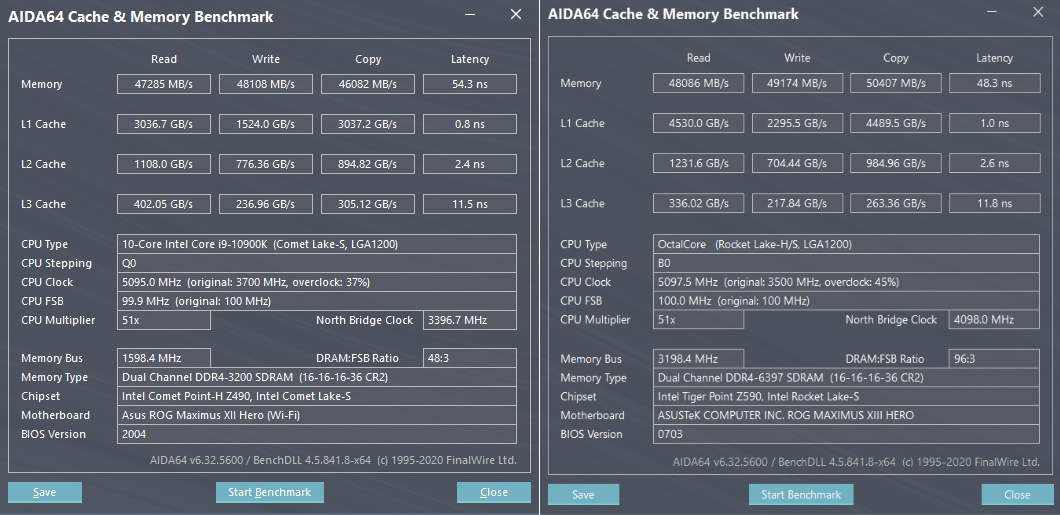Image resolution: width=1060 pixels, height=515 pixels.
Task: Click the 54.3 ns memory latency value
Action: (470, 84)
